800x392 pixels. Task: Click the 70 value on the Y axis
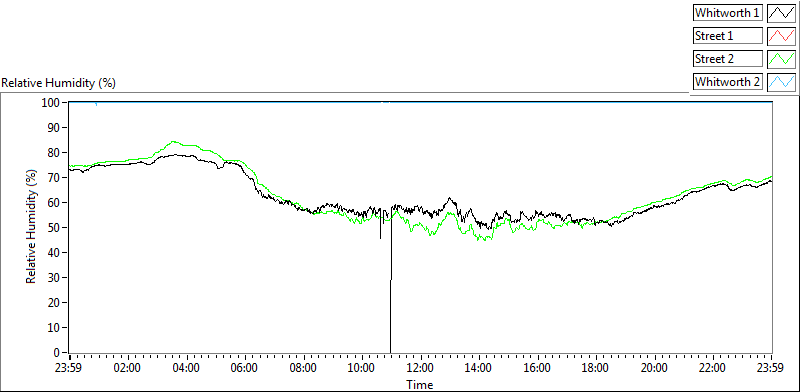pyautogui.click(x=55, y=178)
